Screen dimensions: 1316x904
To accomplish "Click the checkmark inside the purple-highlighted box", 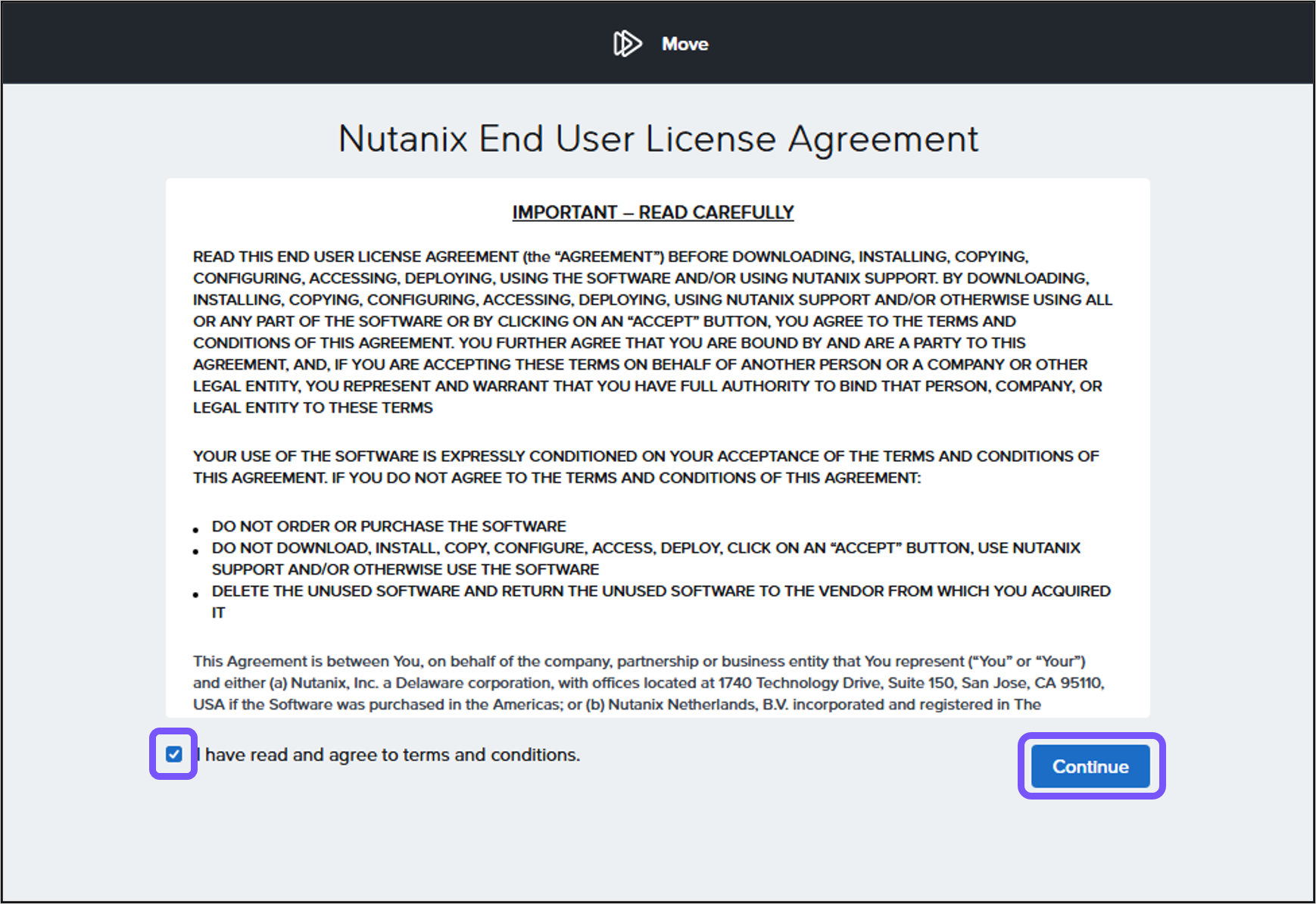I will pos(173,754).
